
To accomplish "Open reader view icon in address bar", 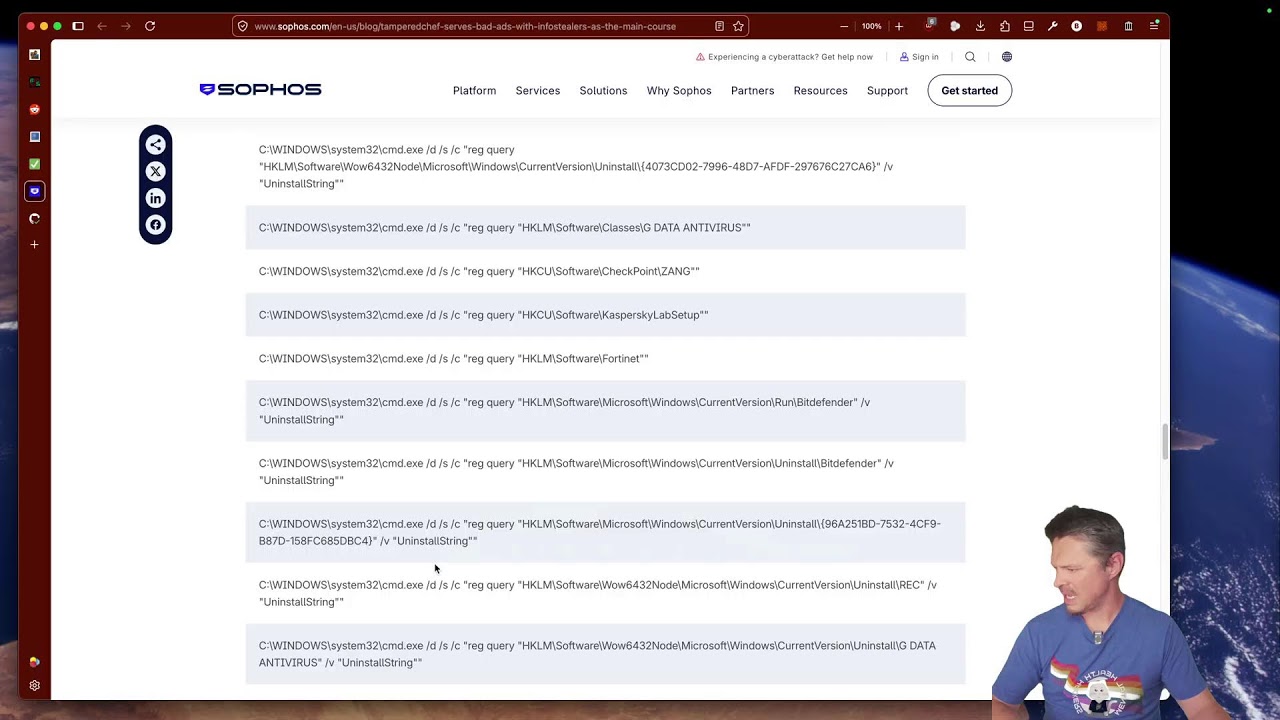I will tap(719, 26).
